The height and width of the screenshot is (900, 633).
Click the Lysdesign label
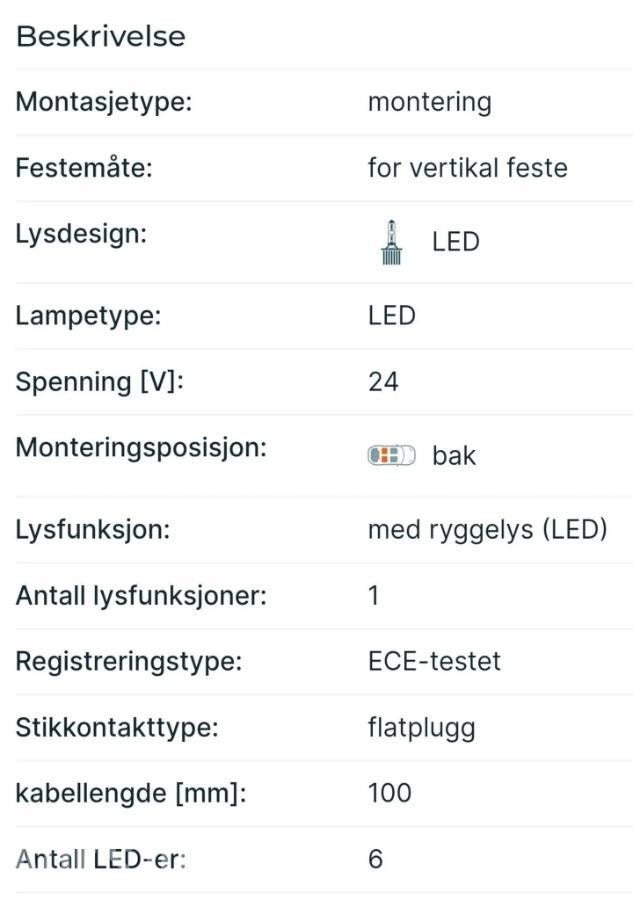(81, 234)
